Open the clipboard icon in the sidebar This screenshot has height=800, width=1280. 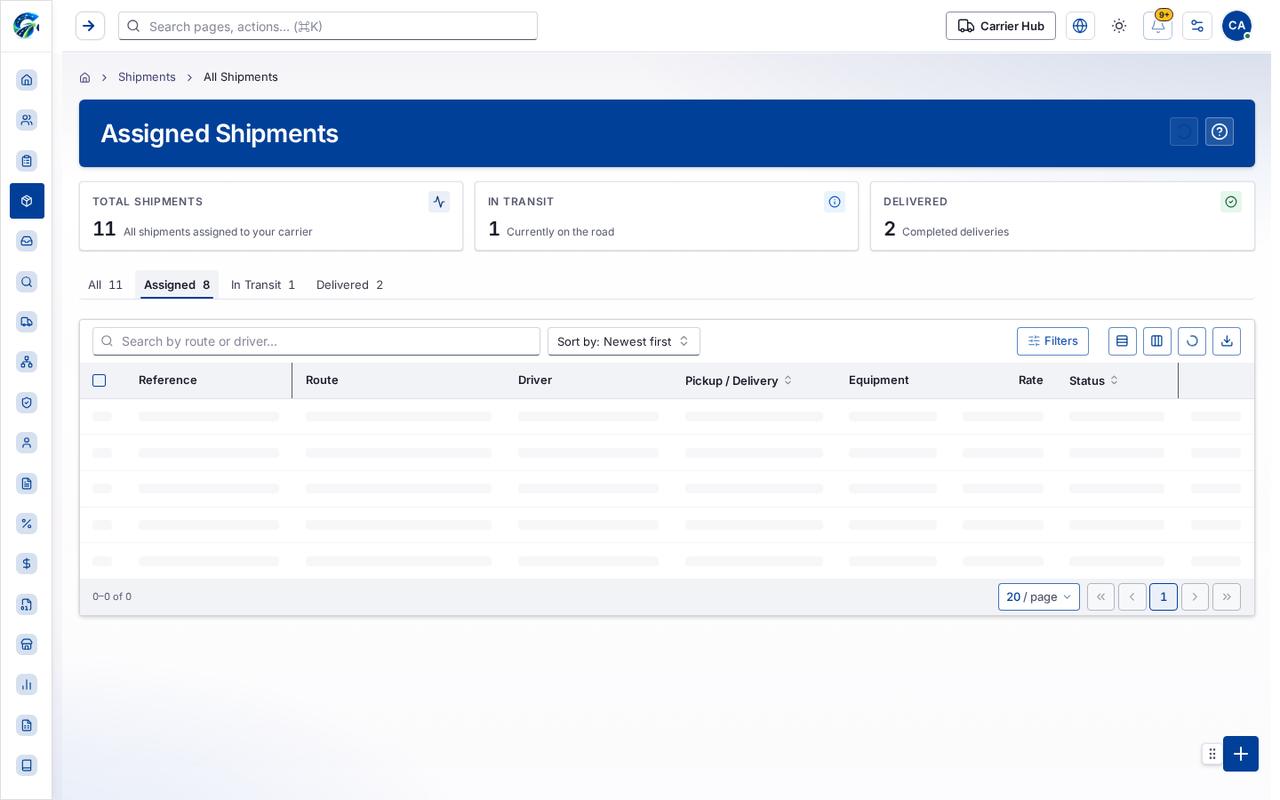(x=27, y=161)
